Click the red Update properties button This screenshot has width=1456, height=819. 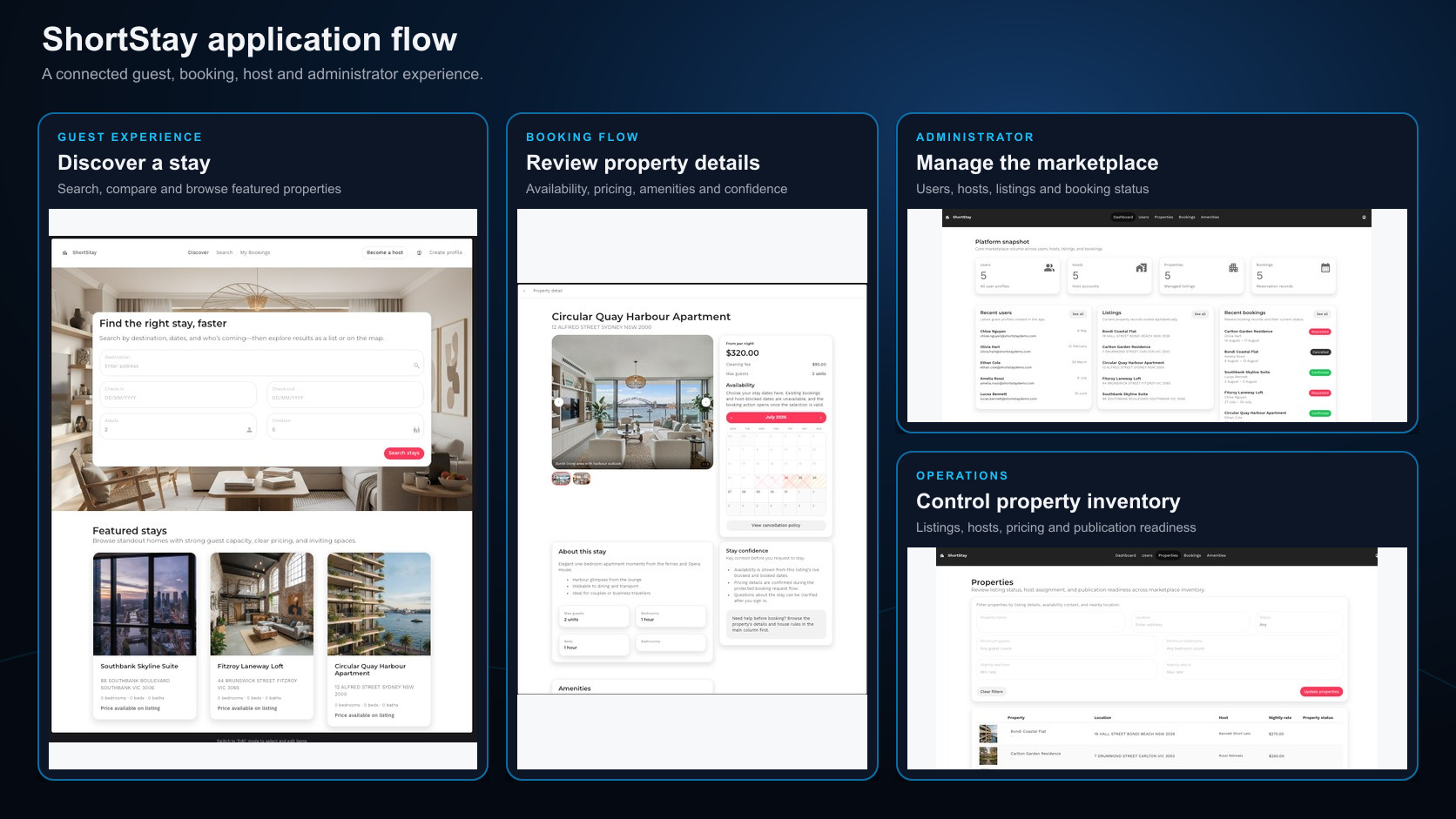(x=1322, y=692)
